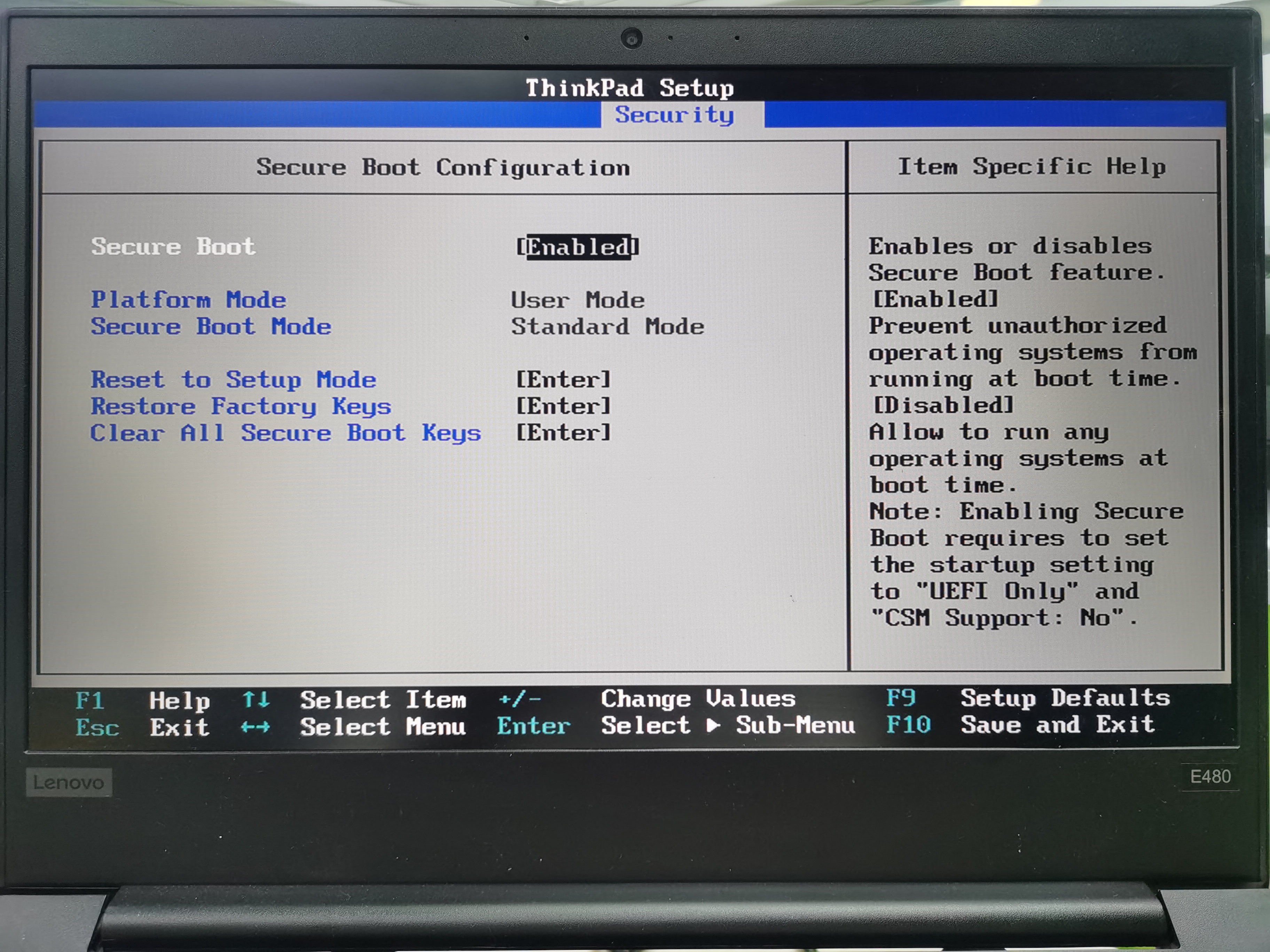This screenshot has width=1270, height=952.
Task: Click the F9 Setup Defaults hint
Action: [1028, 698]
